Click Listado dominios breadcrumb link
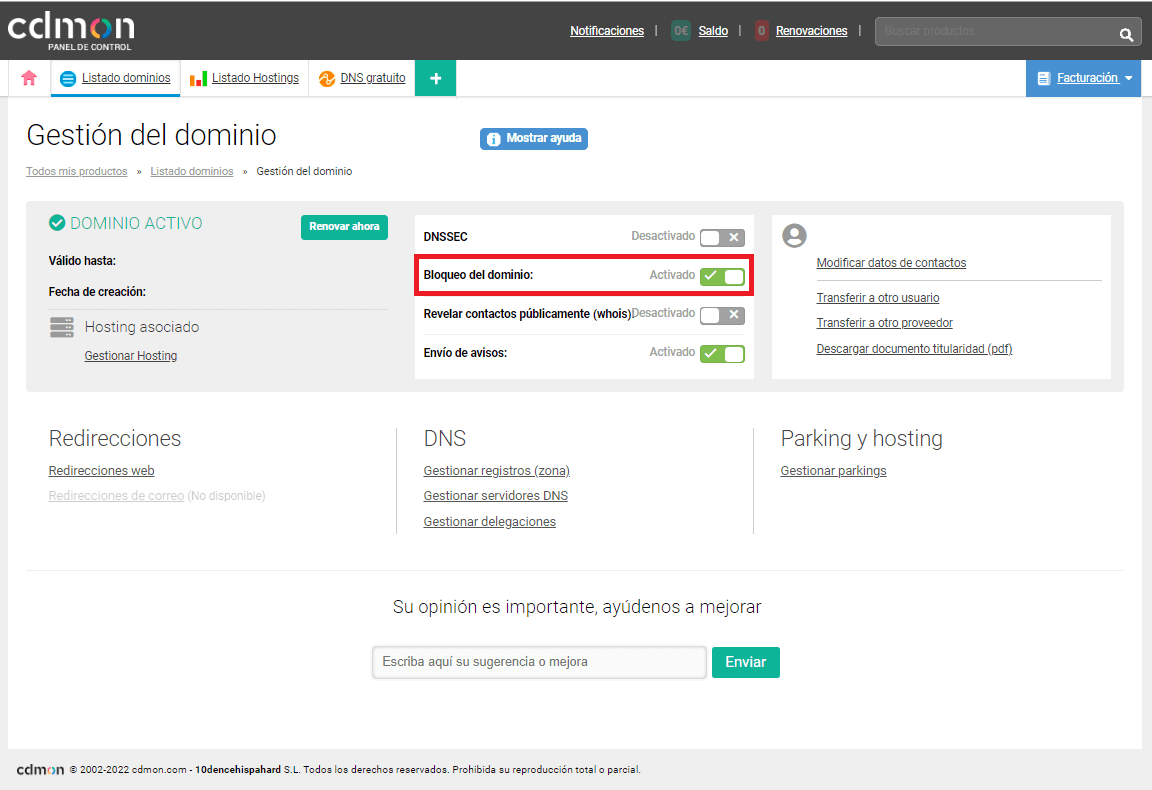This screenshot has height=790, width=1152. coord(192,171)
